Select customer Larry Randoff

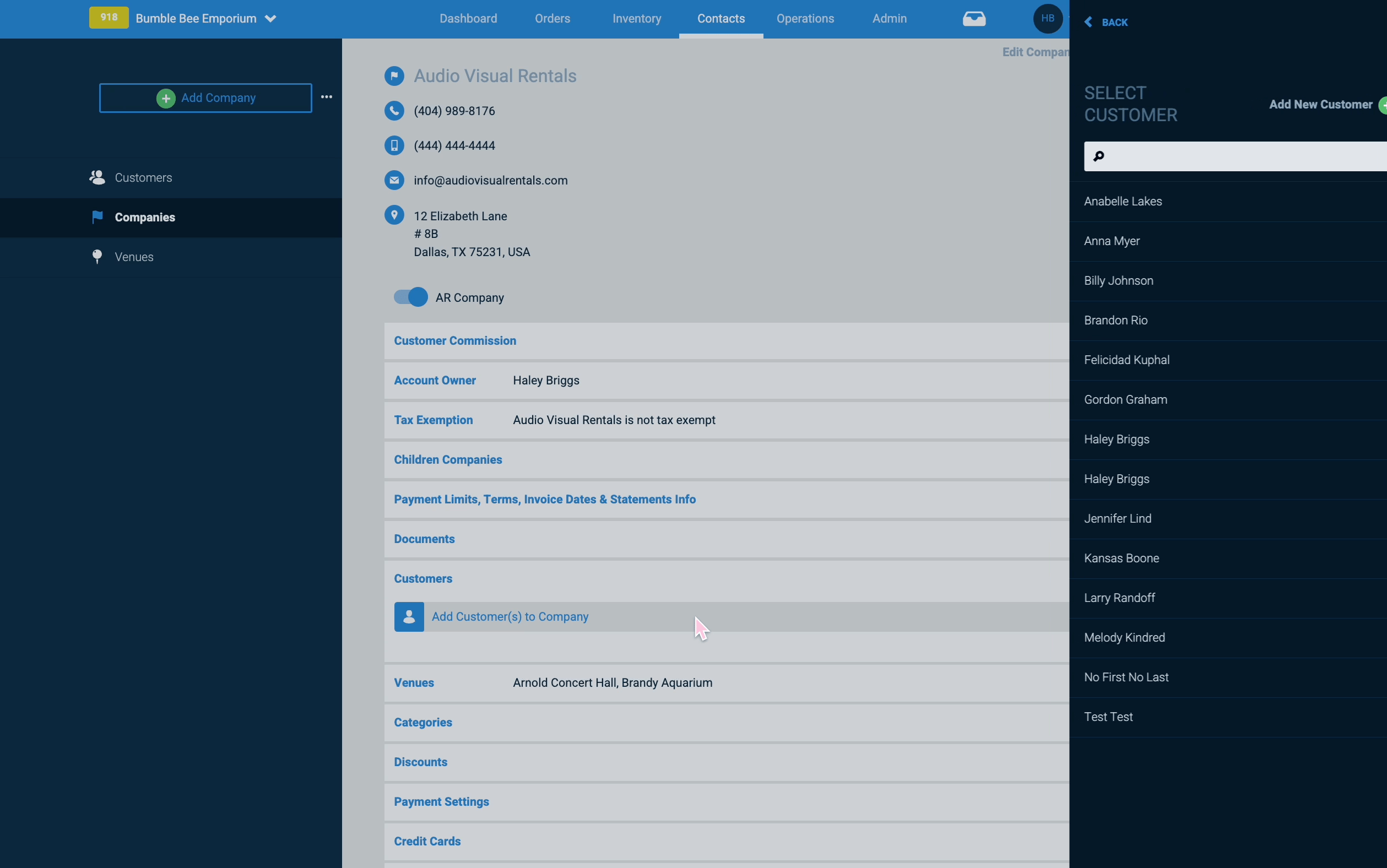pyautogui.click(x=1228, y=598)
